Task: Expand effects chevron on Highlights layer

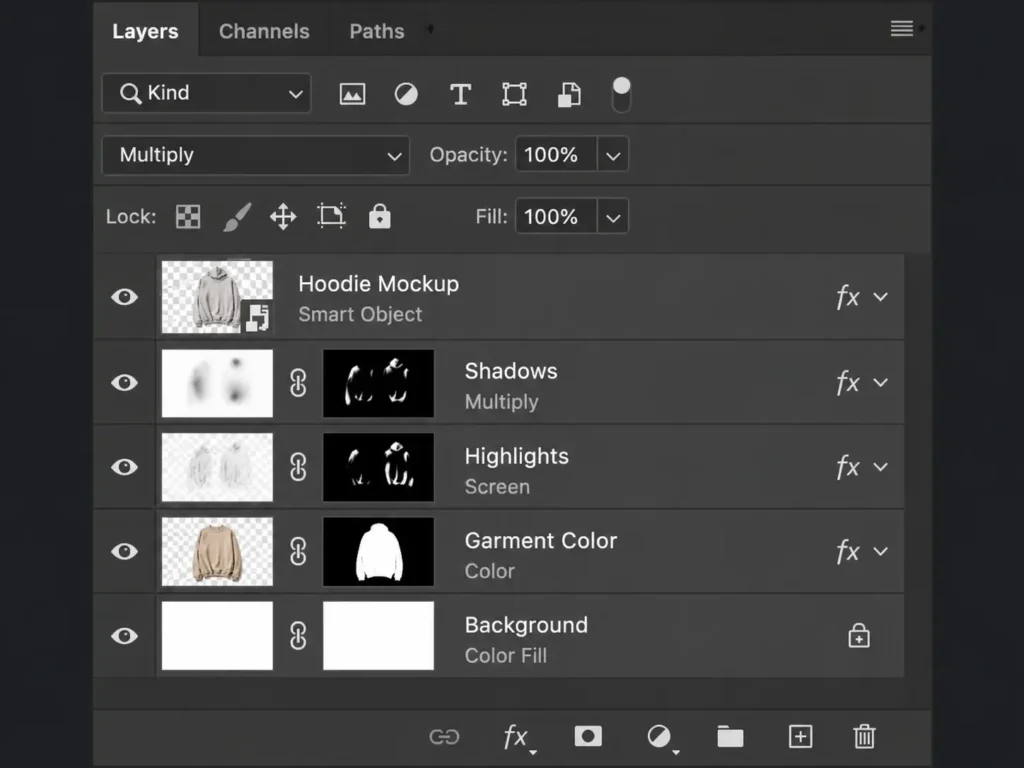Action: click(x=880, y=468)
